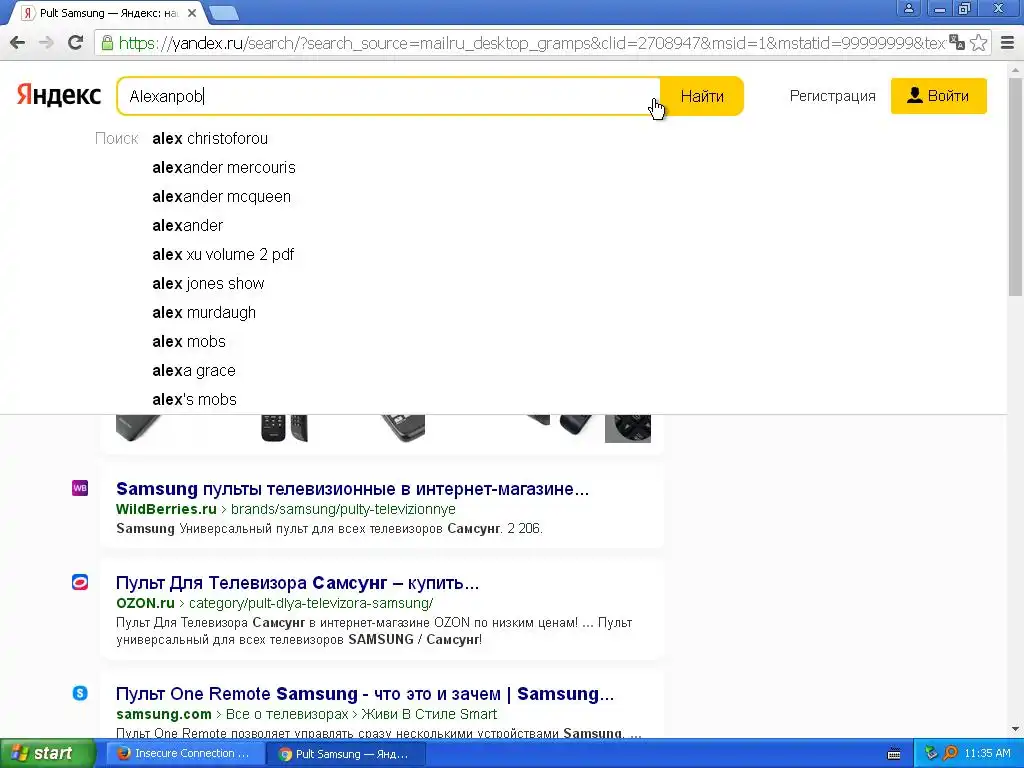Click the Все о телевизорах breadcrumb
This screenshot has width=1024, height=768.
[287, 714]
